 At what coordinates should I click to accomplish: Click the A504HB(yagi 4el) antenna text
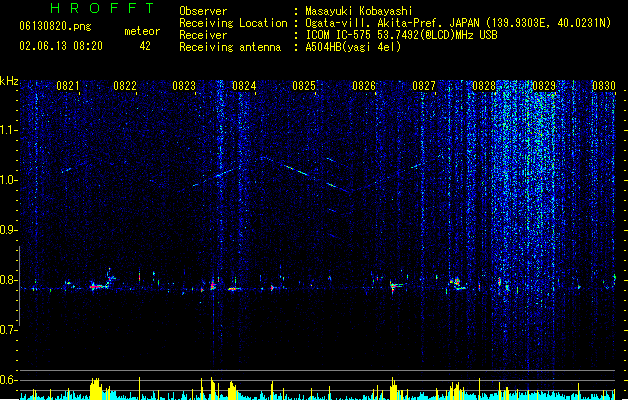353,47
